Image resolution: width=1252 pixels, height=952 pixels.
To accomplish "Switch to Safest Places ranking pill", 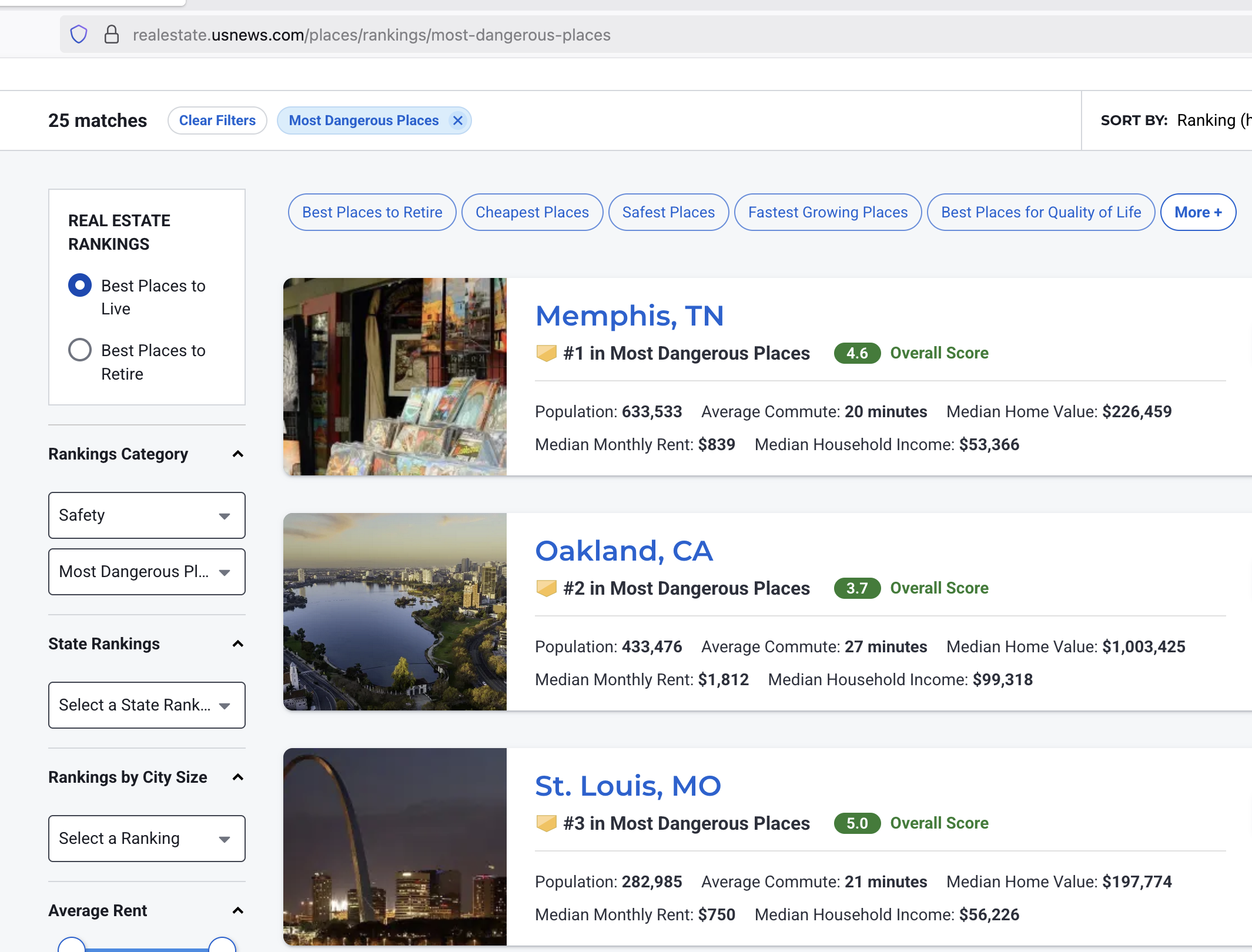I will [668, 212].
